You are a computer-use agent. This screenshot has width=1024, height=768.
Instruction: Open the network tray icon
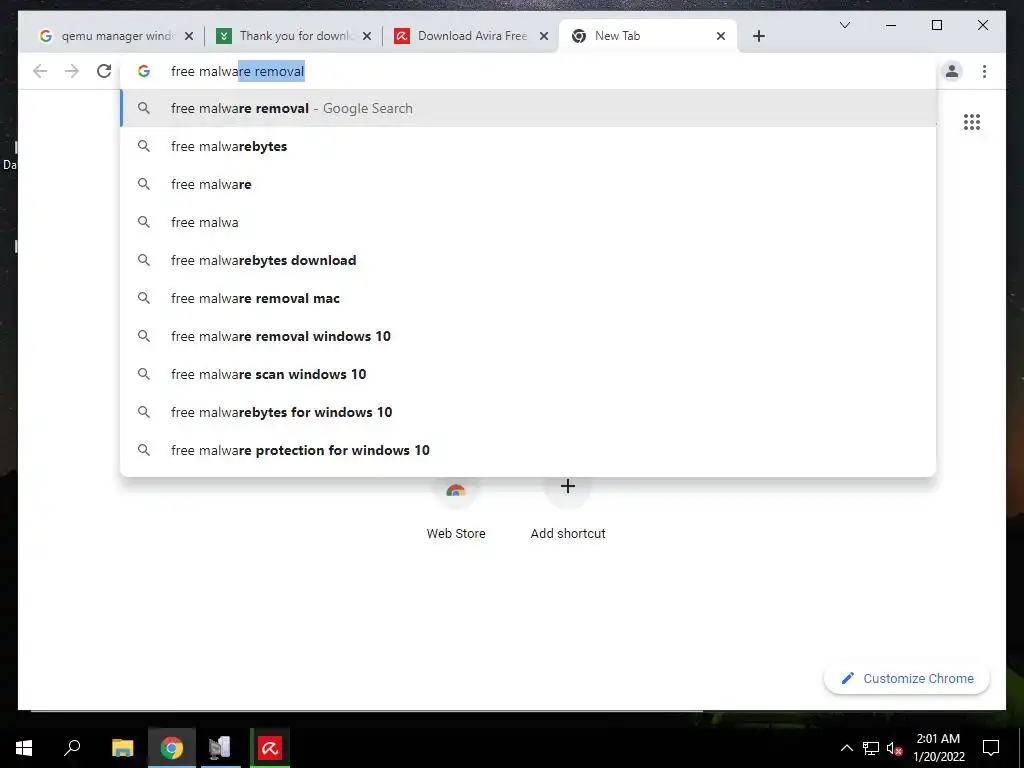(871, 748)
